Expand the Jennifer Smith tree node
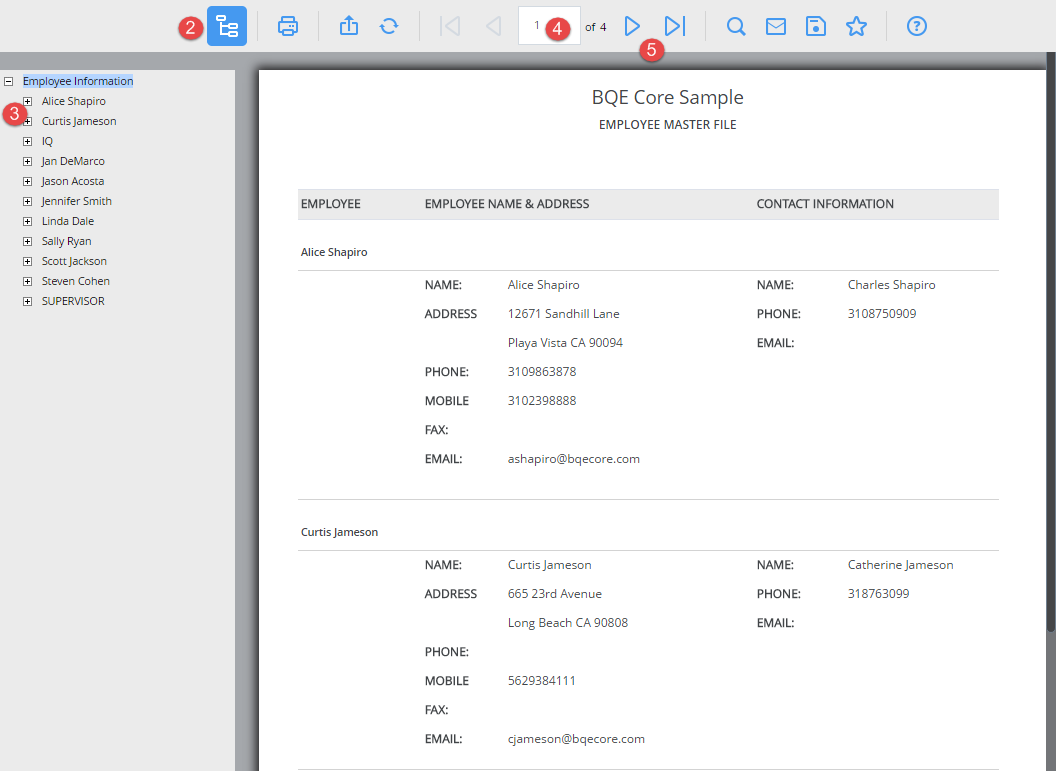 (28, 201)
